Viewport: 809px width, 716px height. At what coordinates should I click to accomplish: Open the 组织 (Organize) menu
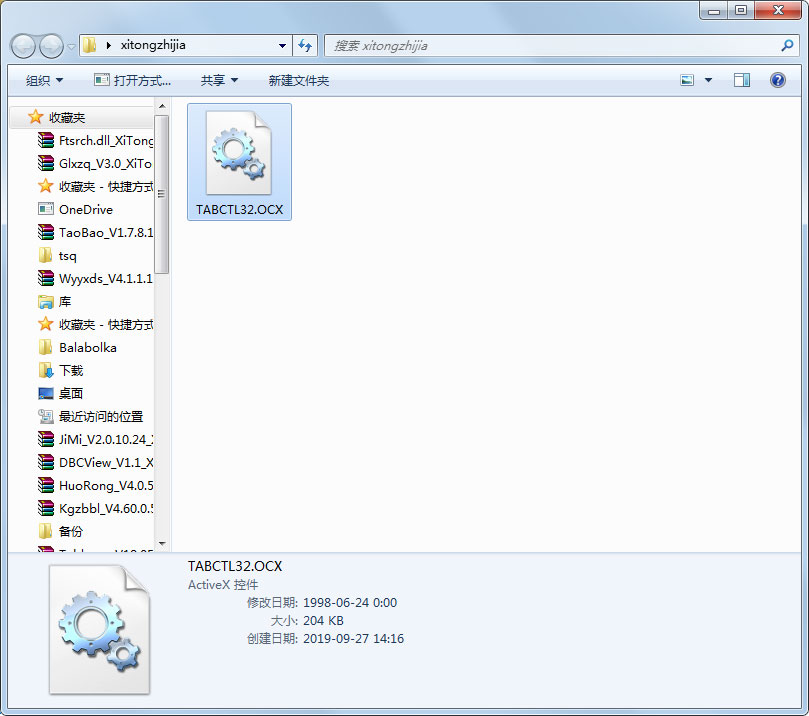(42, 80)
